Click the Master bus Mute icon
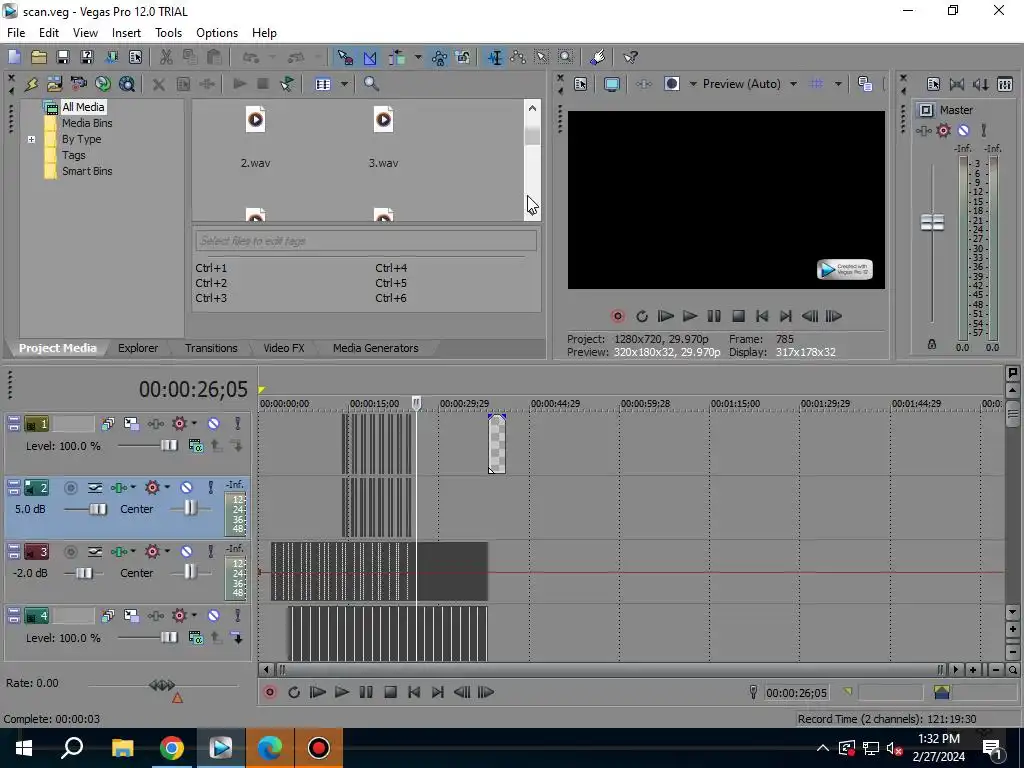1024x768 pixels. point(963,131)
